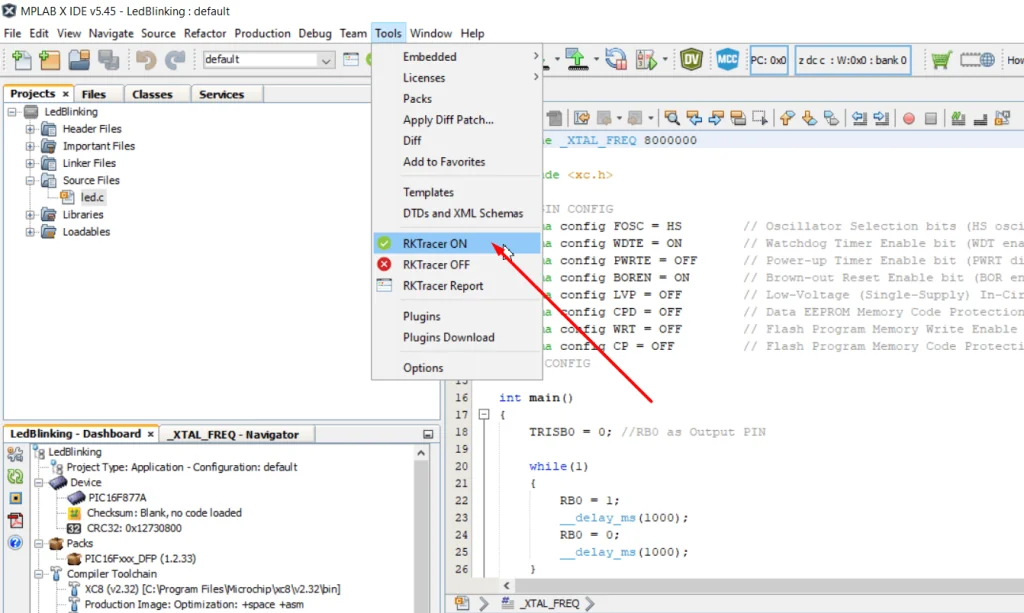1024x613 pixels.
Task: Open the Debug menu
Action: [x=315, y=33]
